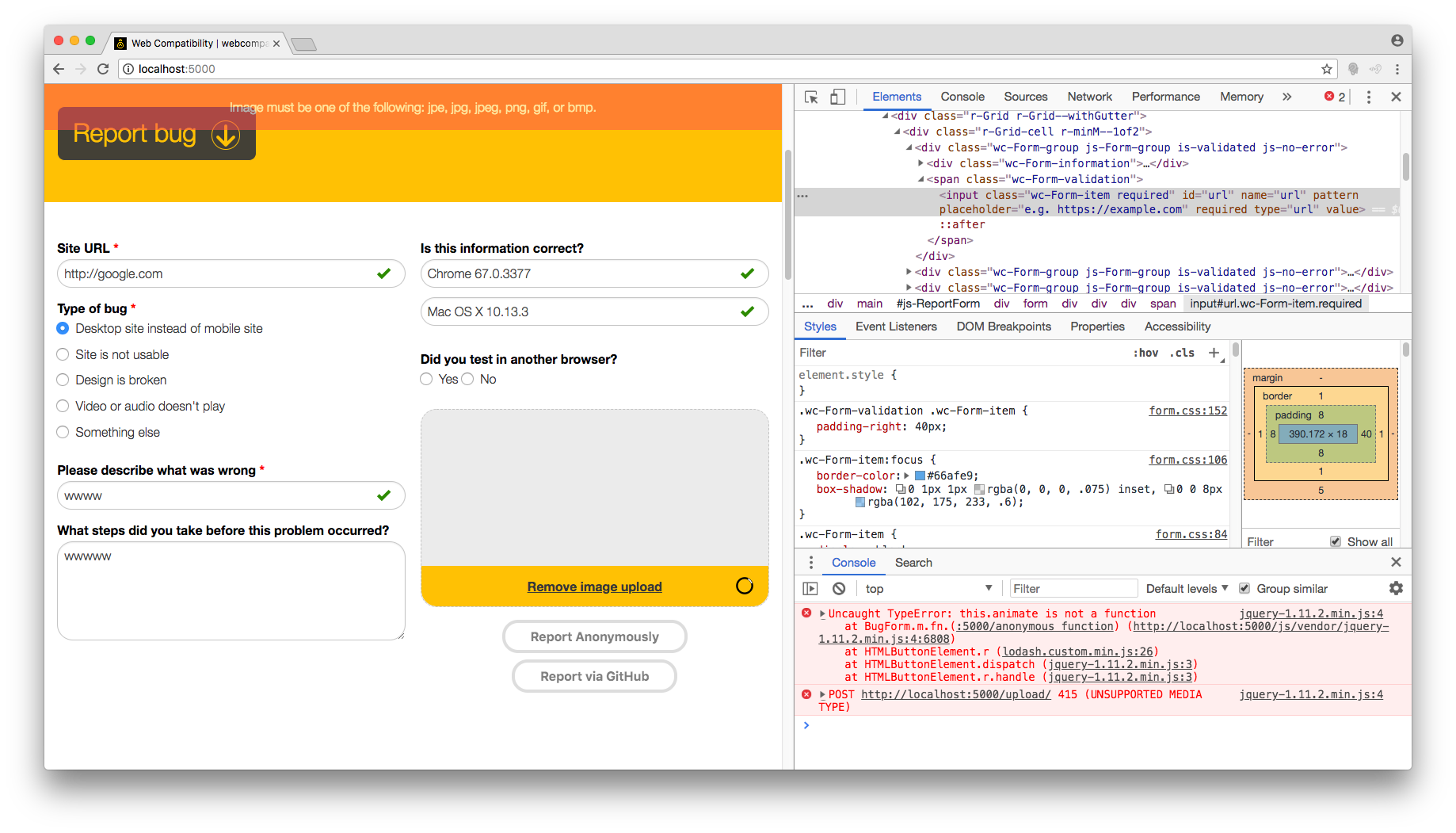Collapse the span wc-Form-validation node
Viewport: 1456px width, 833px height.
(x=920, y=179)
